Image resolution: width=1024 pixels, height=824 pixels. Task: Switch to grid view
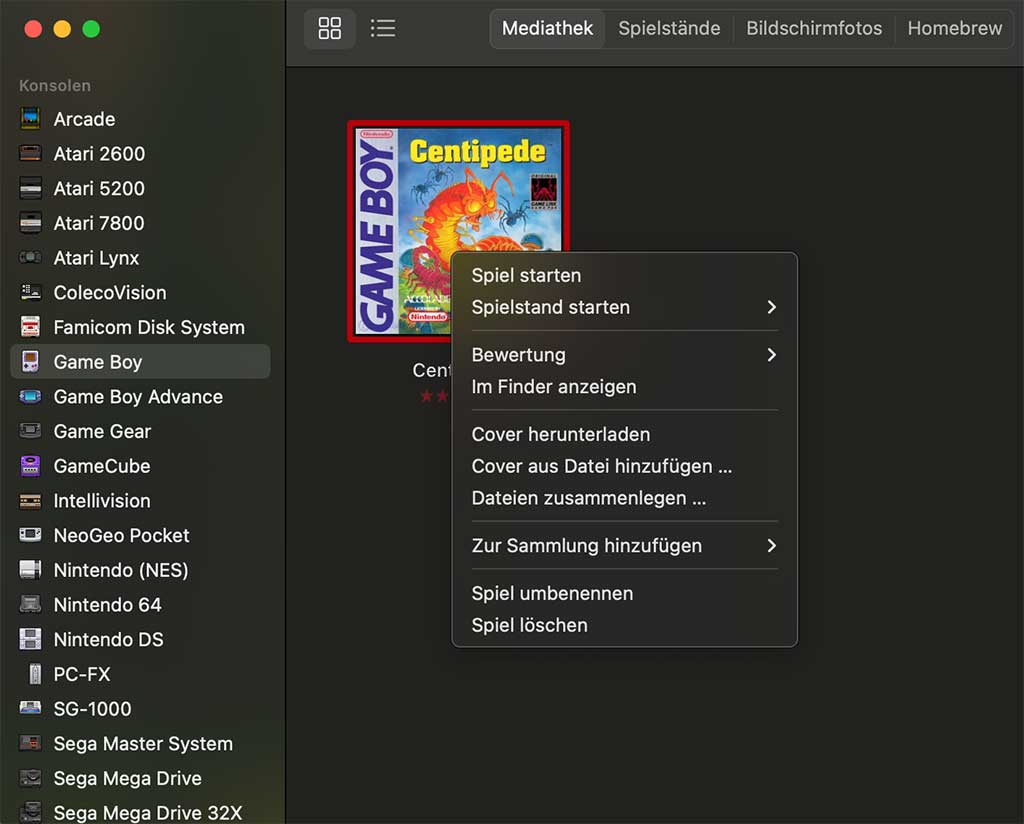point(330,28)
